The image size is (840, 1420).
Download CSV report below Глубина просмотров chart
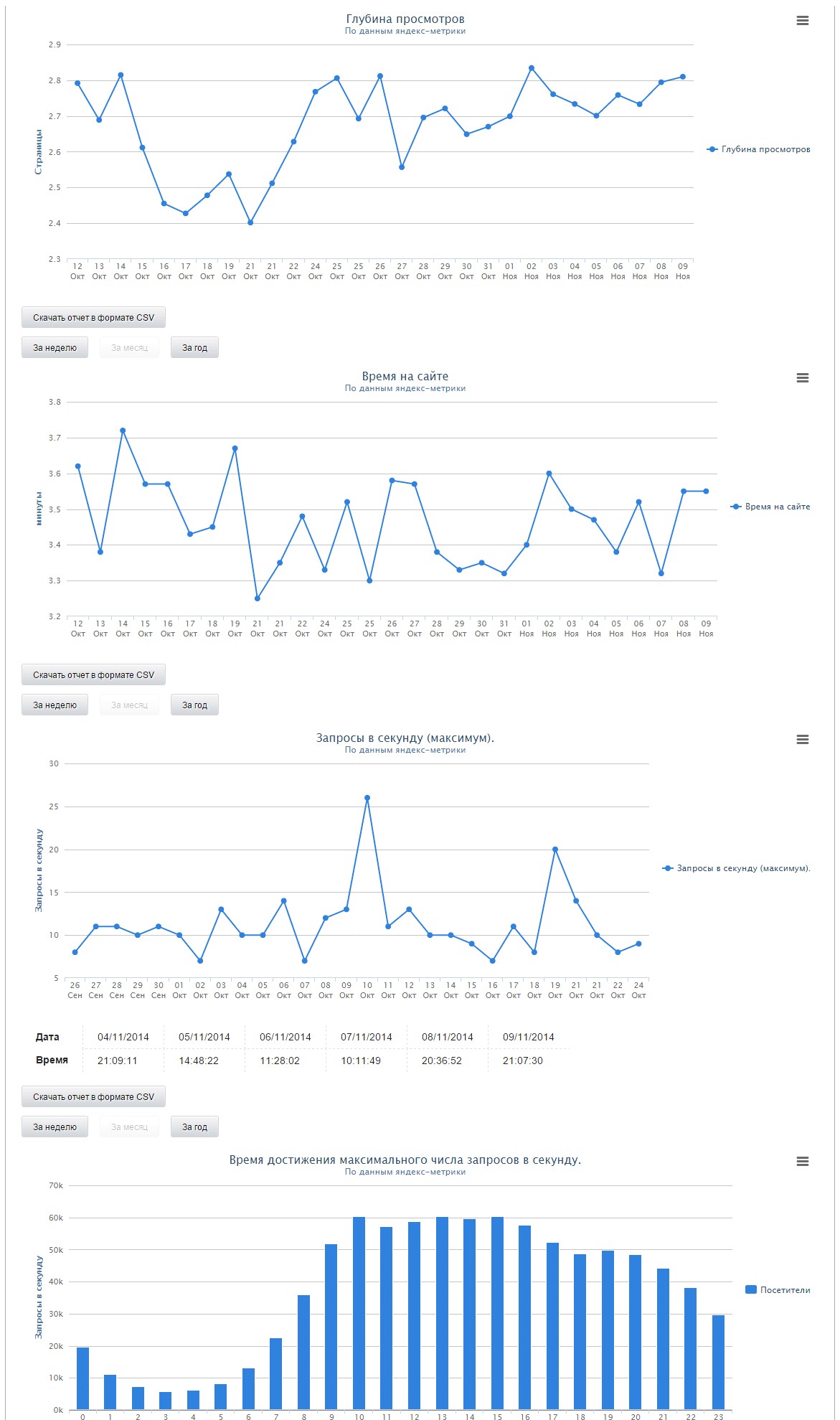click(x=93, y=318)
